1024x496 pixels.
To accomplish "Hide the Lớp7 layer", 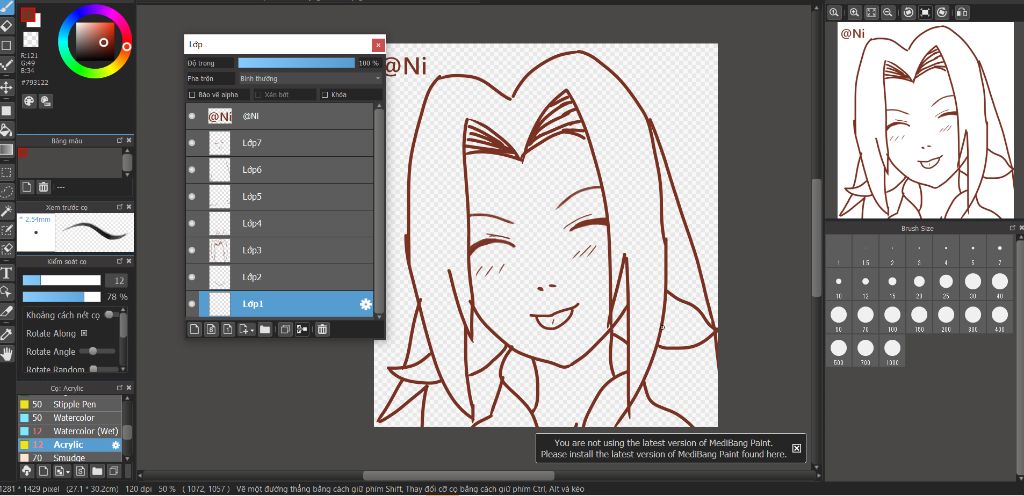I will 192,142.
